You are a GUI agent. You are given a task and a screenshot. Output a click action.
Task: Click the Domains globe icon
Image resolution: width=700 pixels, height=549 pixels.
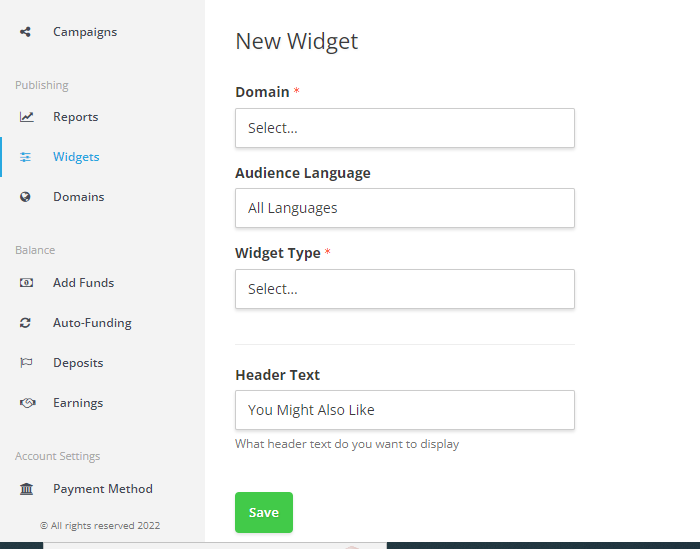pos(26,197)
